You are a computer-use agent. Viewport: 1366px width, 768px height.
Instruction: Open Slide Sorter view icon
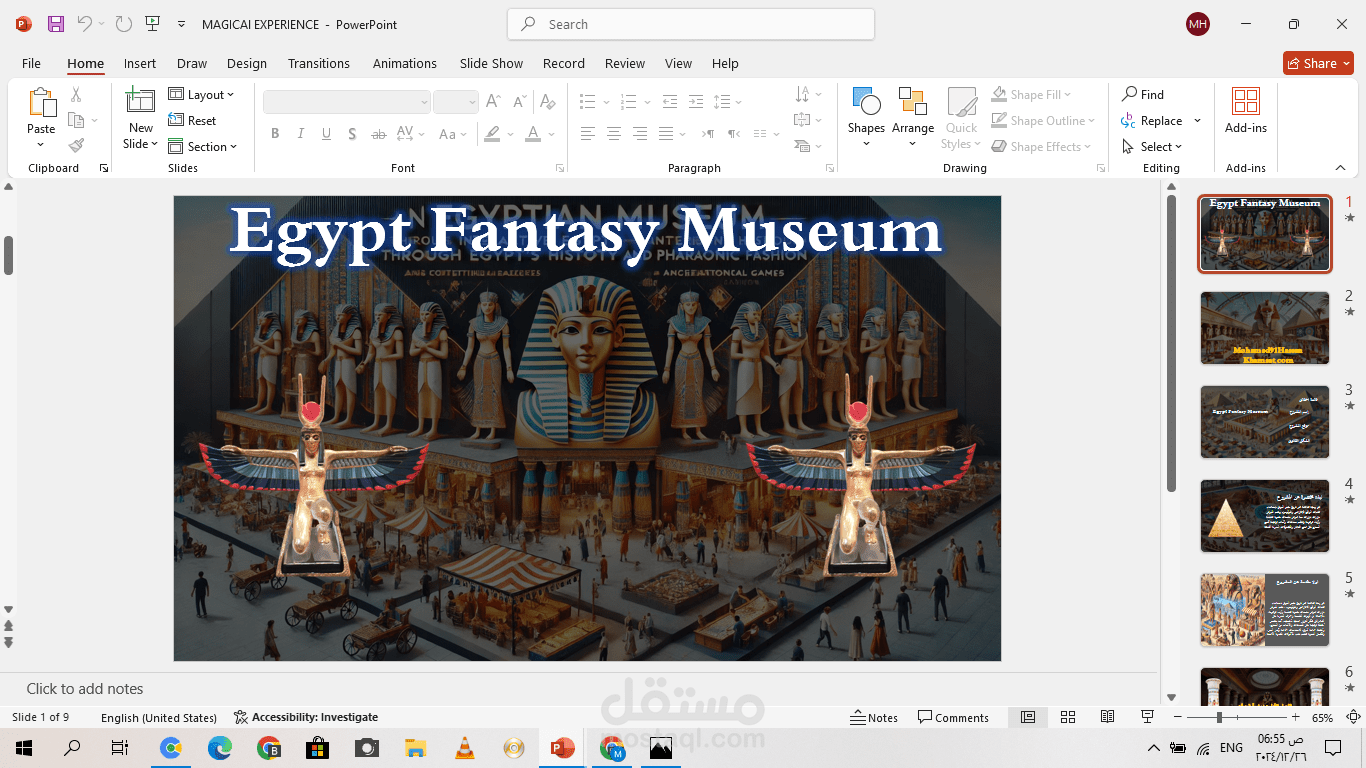coord(1068,717)
